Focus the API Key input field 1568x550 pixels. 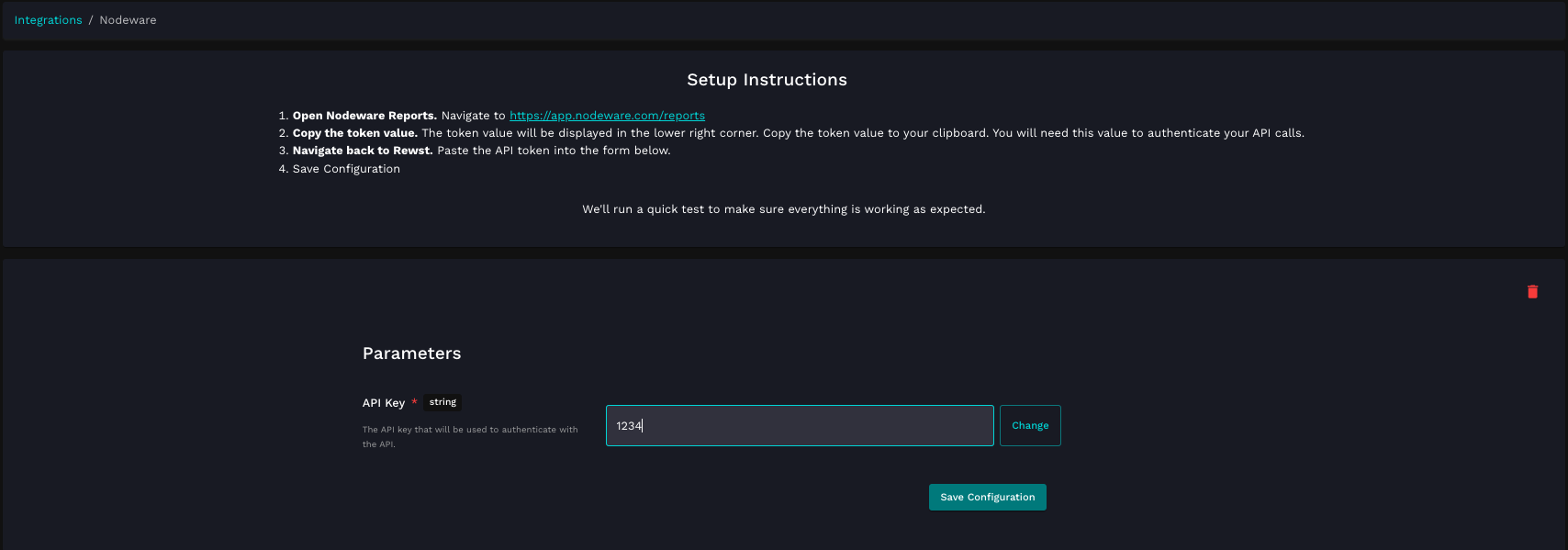799,426
